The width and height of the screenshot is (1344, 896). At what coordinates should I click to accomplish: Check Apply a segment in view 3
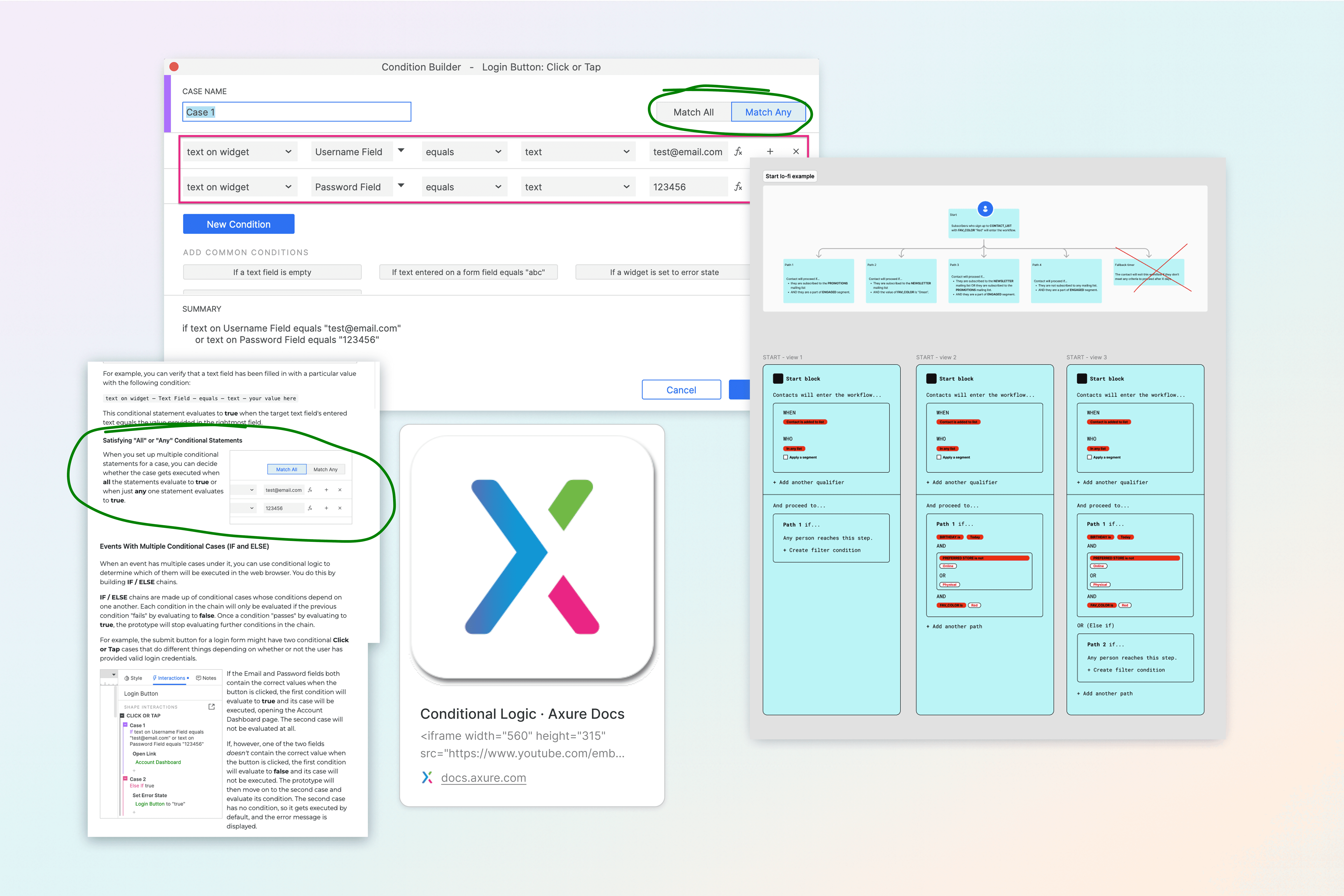1090,457
